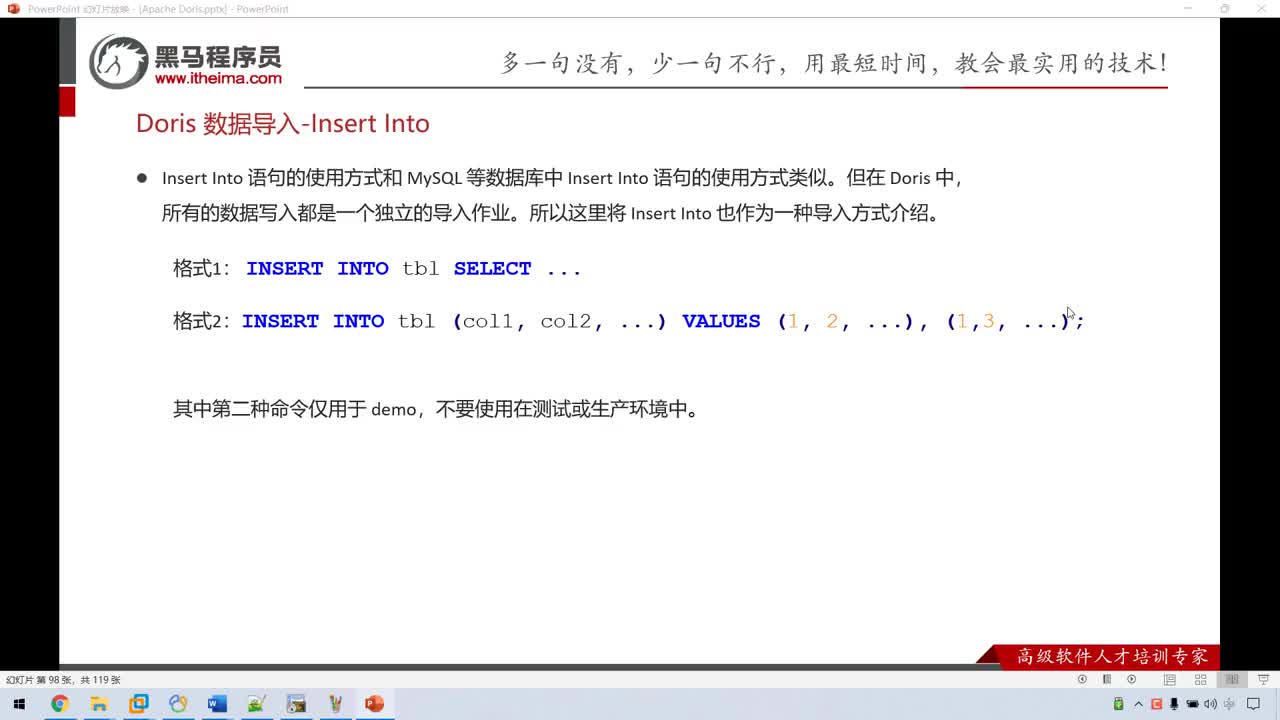
Task: Open green notepad-with-pencil app in taskbar
Action: pos(256,704)
